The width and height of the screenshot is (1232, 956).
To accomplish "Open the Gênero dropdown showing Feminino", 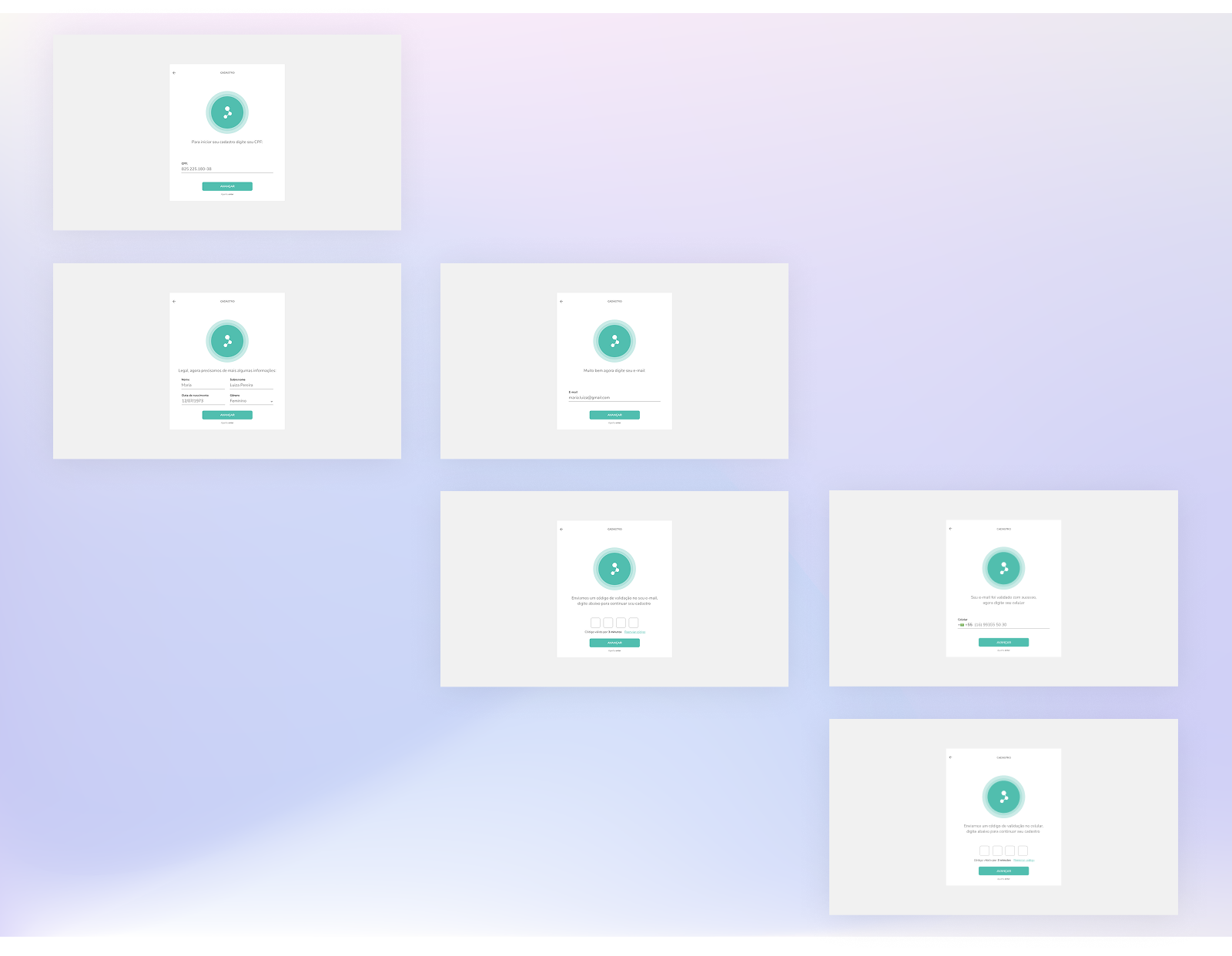I will coord(251,401).
